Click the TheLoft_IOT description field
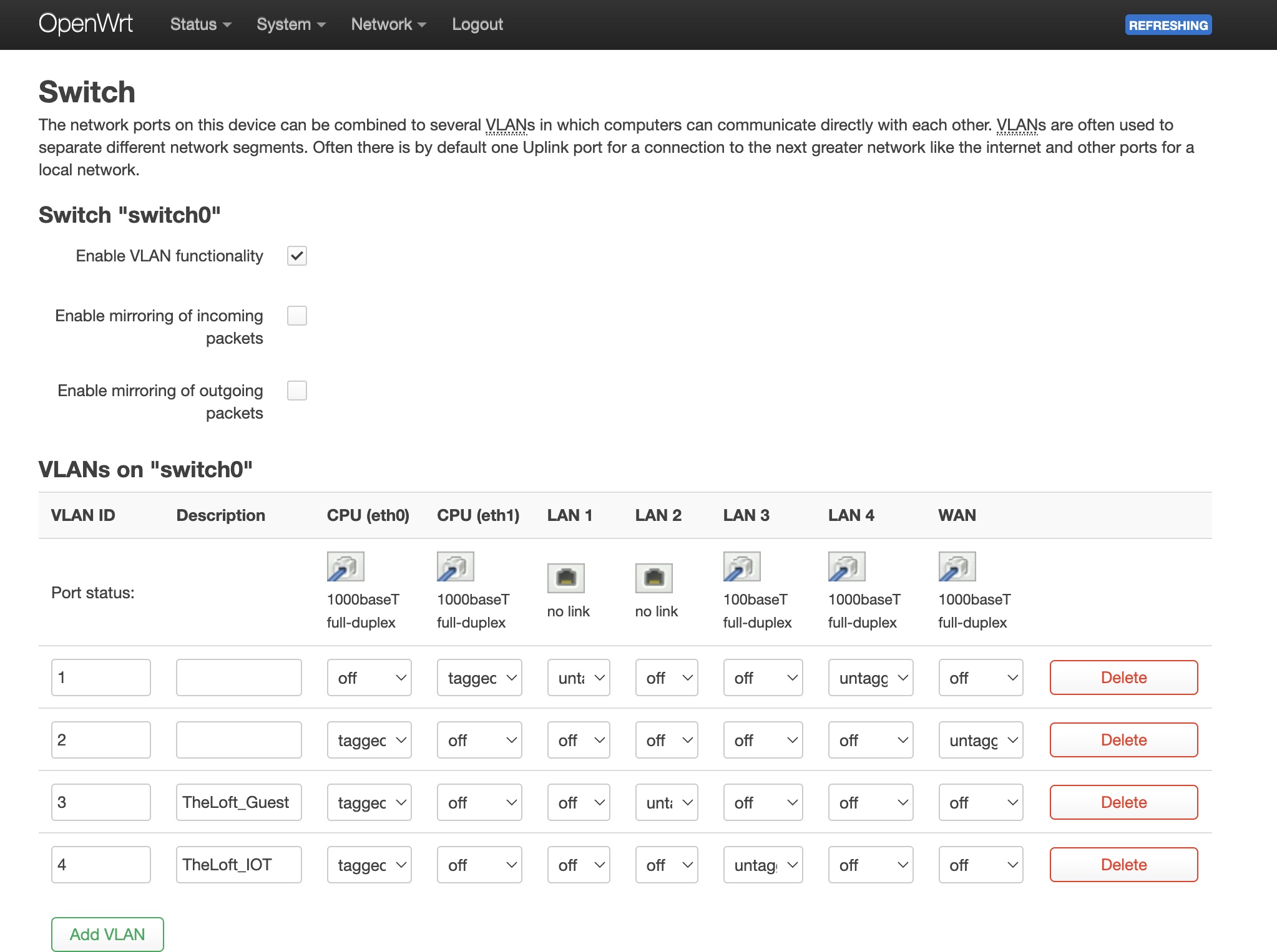 point(239,865)
